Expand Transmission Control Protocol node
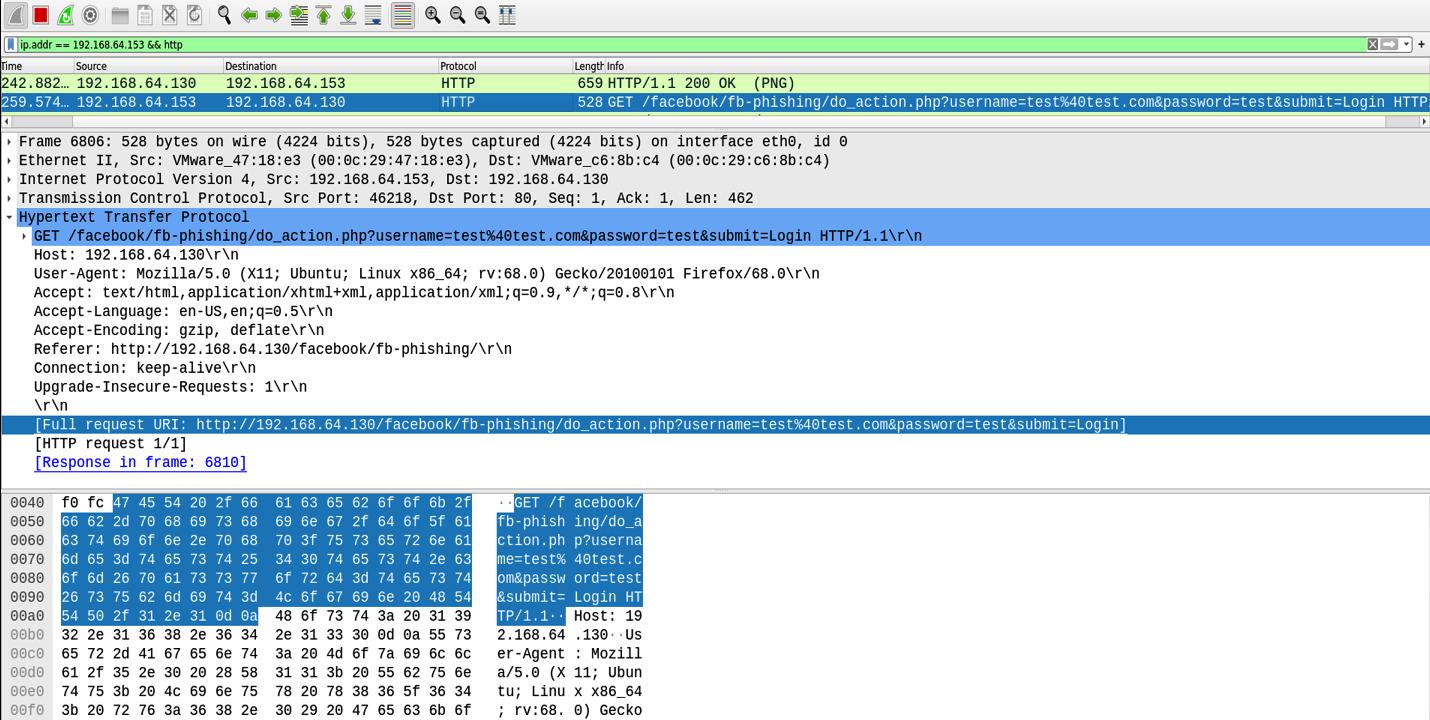Screen dimensions: 1430x720 click(9, 198)
